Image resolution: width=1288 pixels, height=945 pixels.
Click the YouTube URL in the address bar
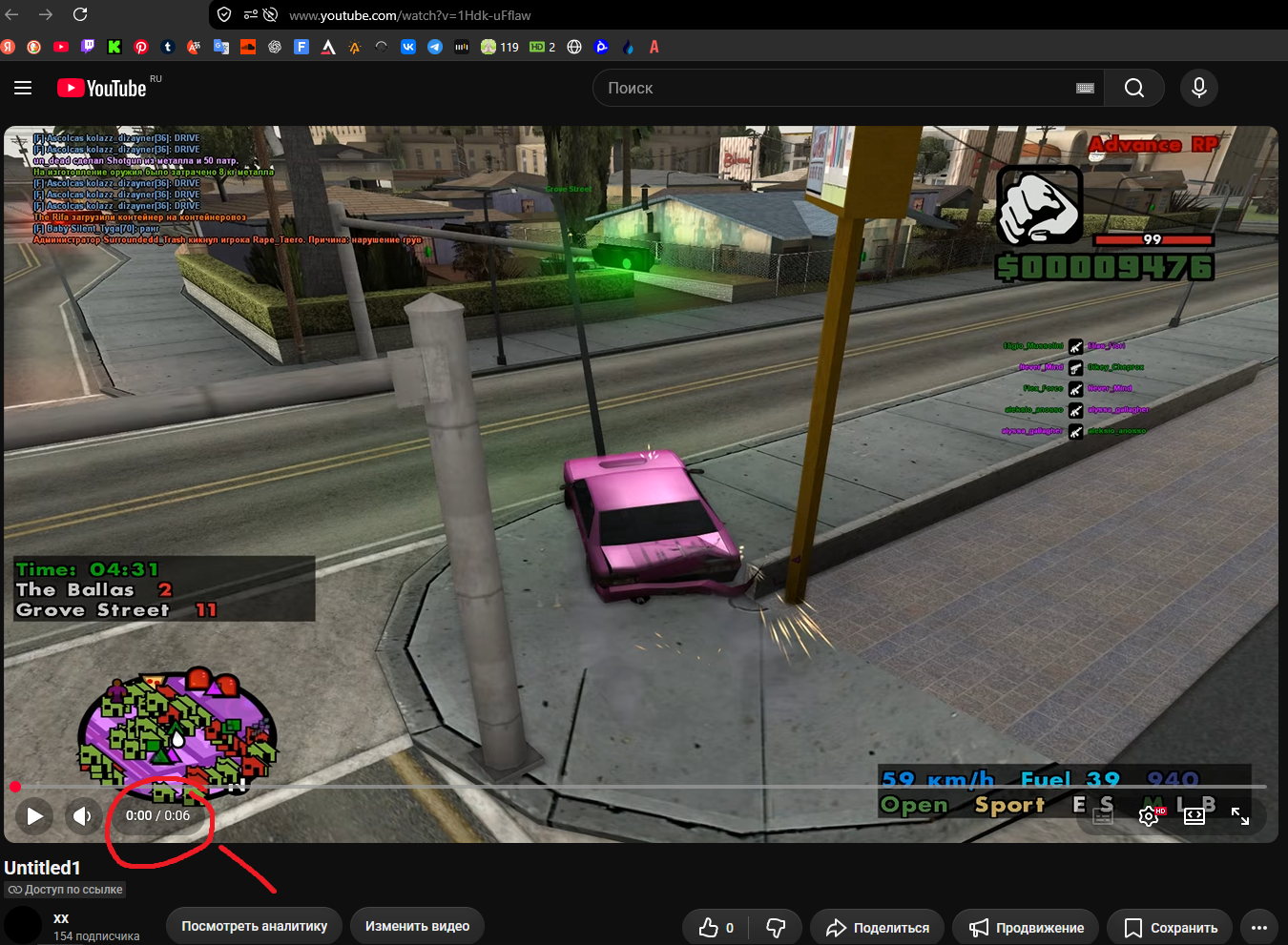[410, 15]
